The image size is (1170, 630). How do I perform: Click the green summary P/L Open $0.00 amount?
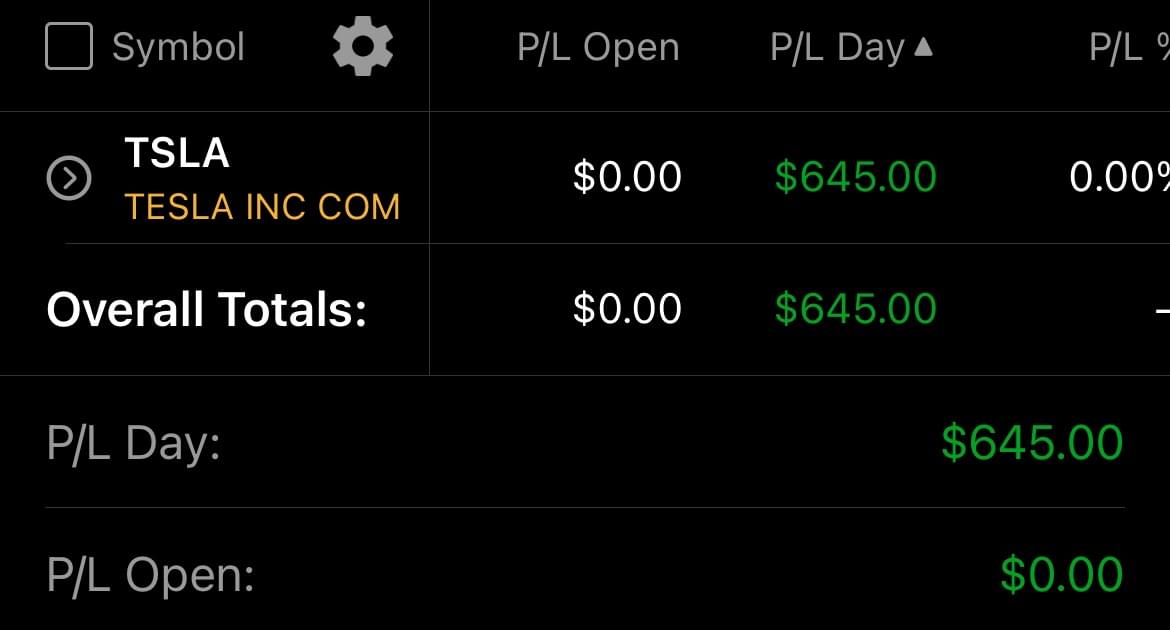[1062, 575]
